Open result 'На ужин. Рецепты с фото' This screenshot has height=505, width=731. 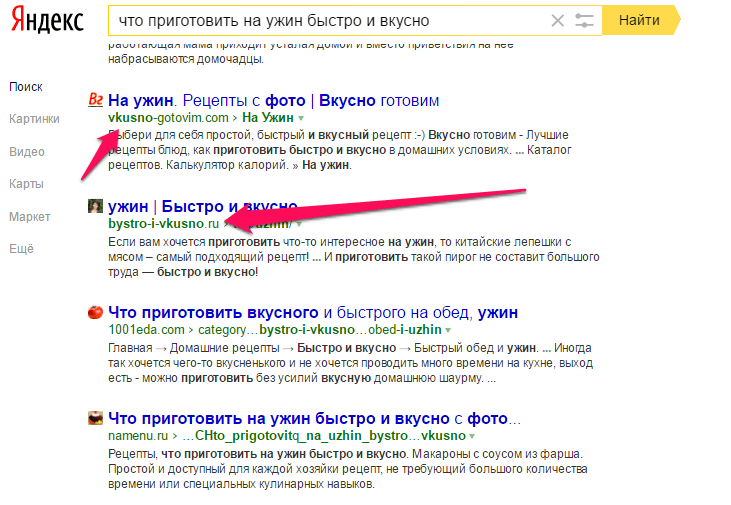(x=274, y=100)
